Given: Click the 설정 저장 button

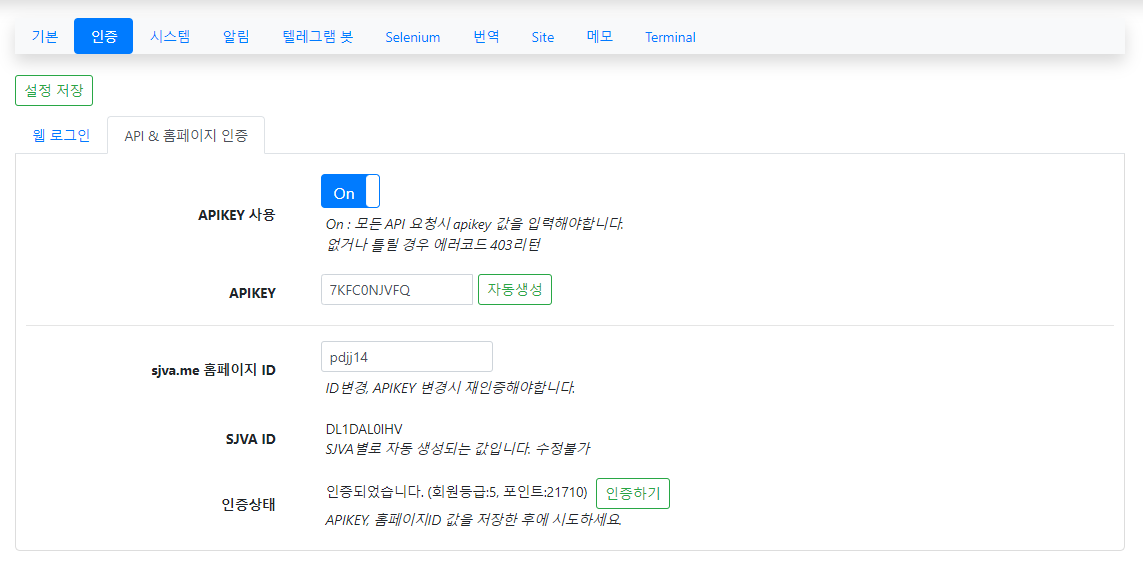Looking at the screenshot, I should pyautogui.click(x=54, y=90).
